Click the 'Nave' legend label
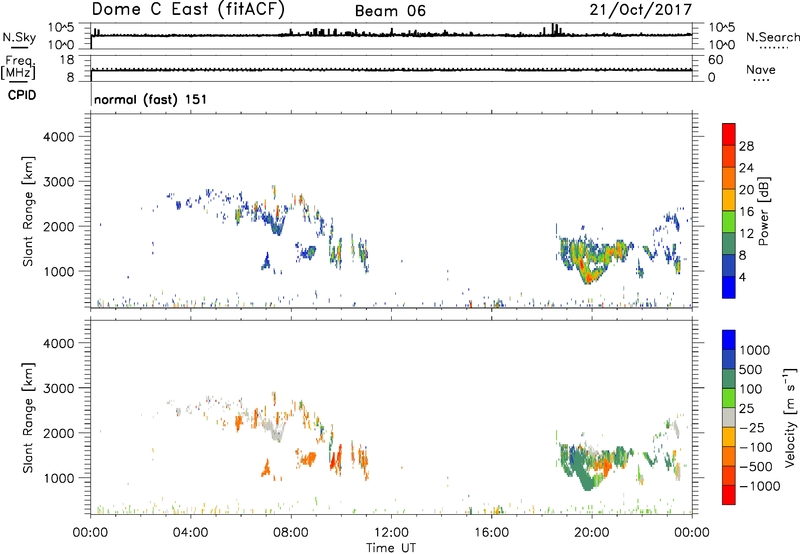 click(761, 69)
